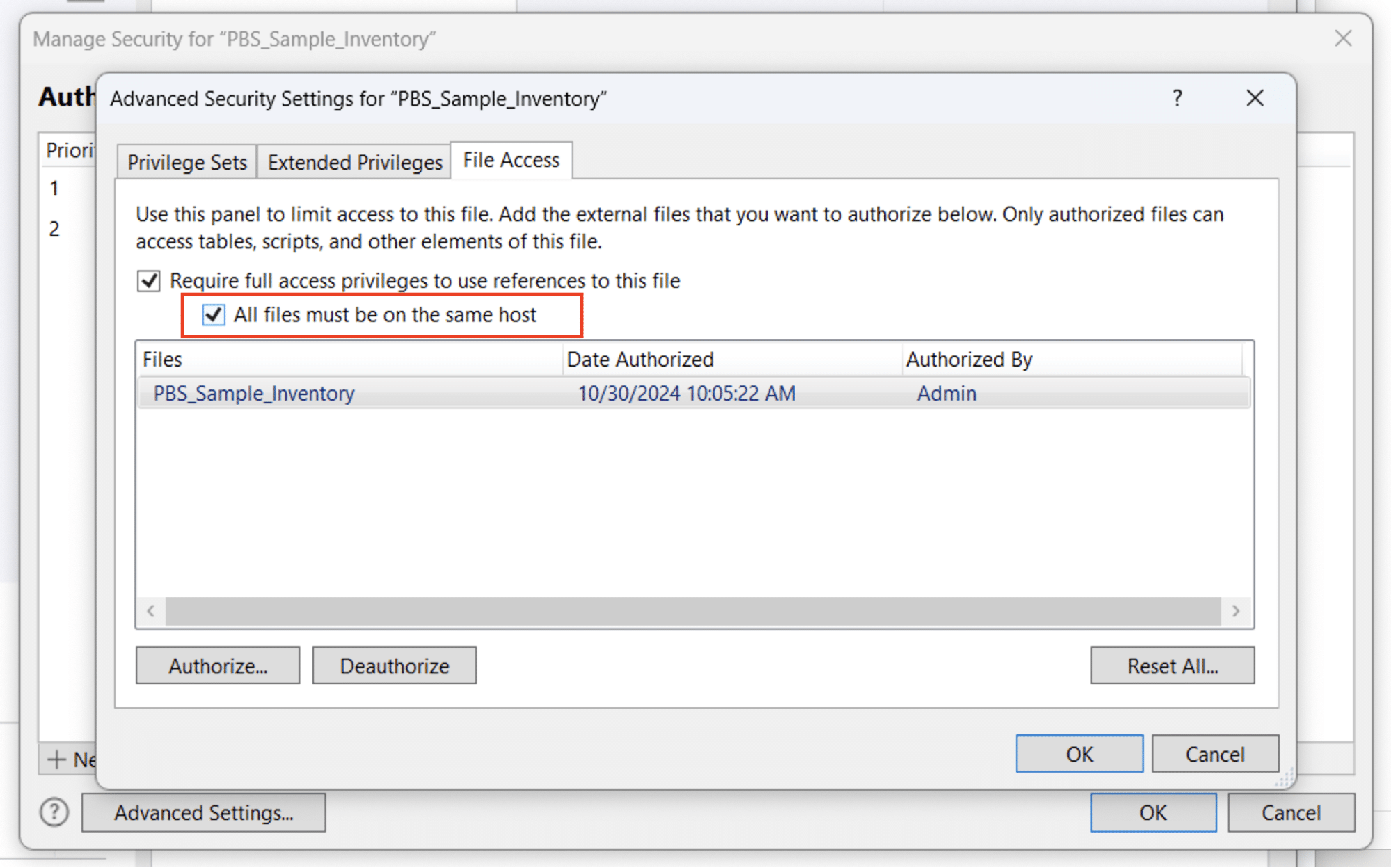Click the plus icon next to partially hidden New button

[x=57, y=759]
